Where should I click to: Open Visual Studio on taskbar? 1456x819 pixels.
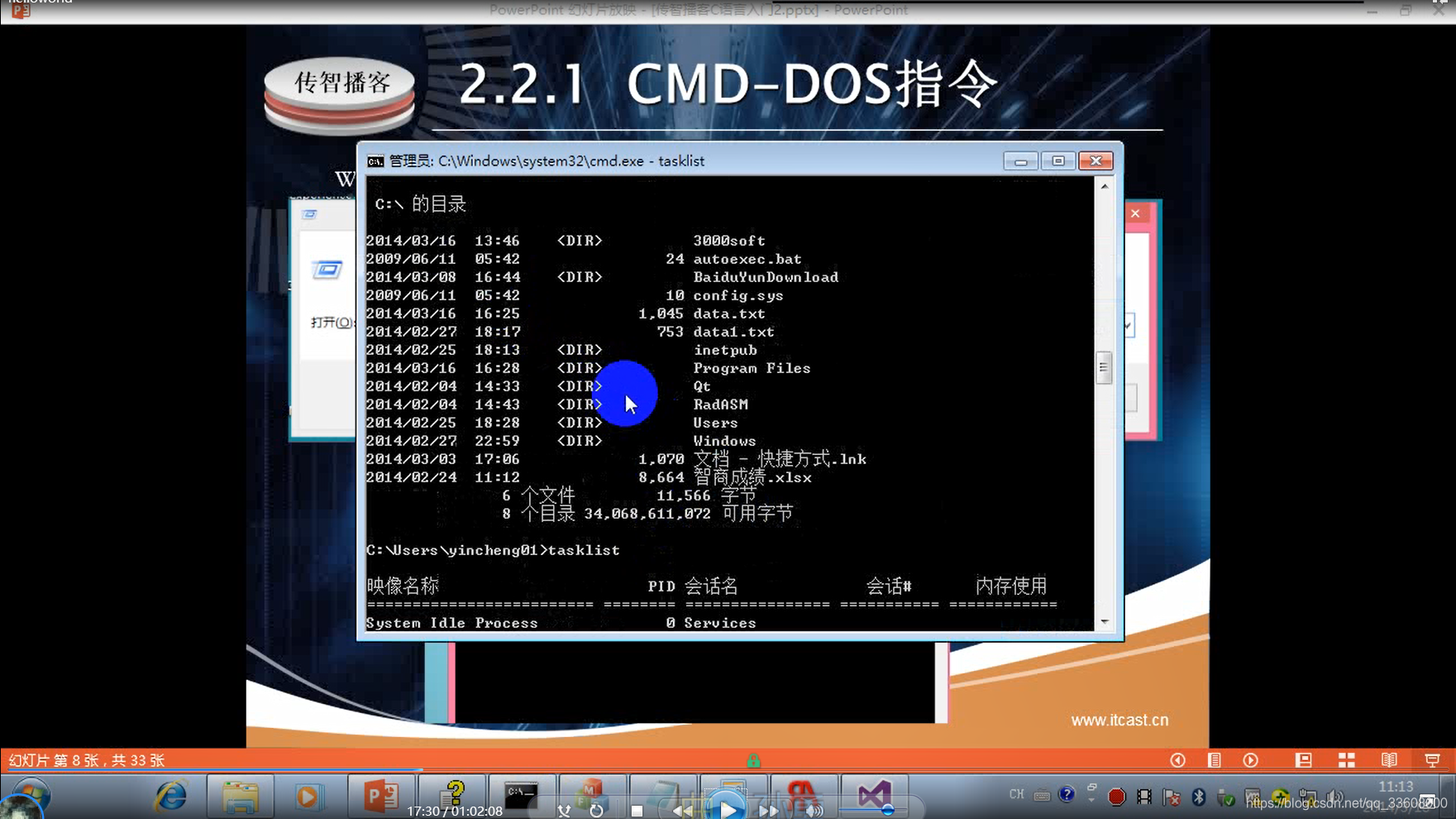tap(874, 796)
